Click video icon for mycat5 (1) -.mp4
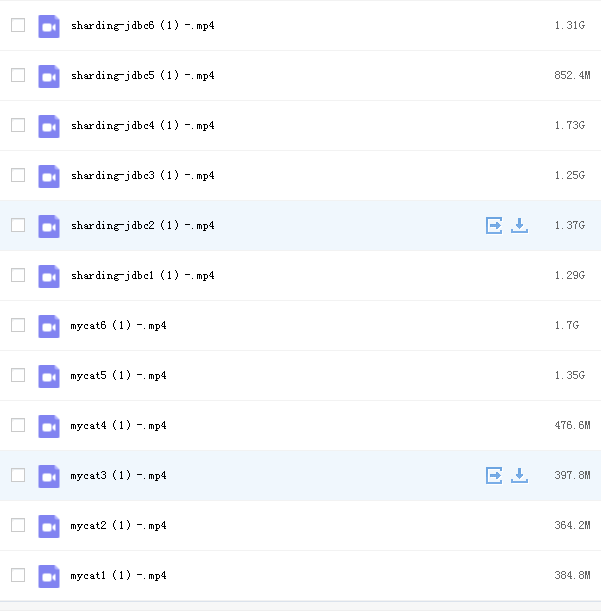 tap(49, 376)
